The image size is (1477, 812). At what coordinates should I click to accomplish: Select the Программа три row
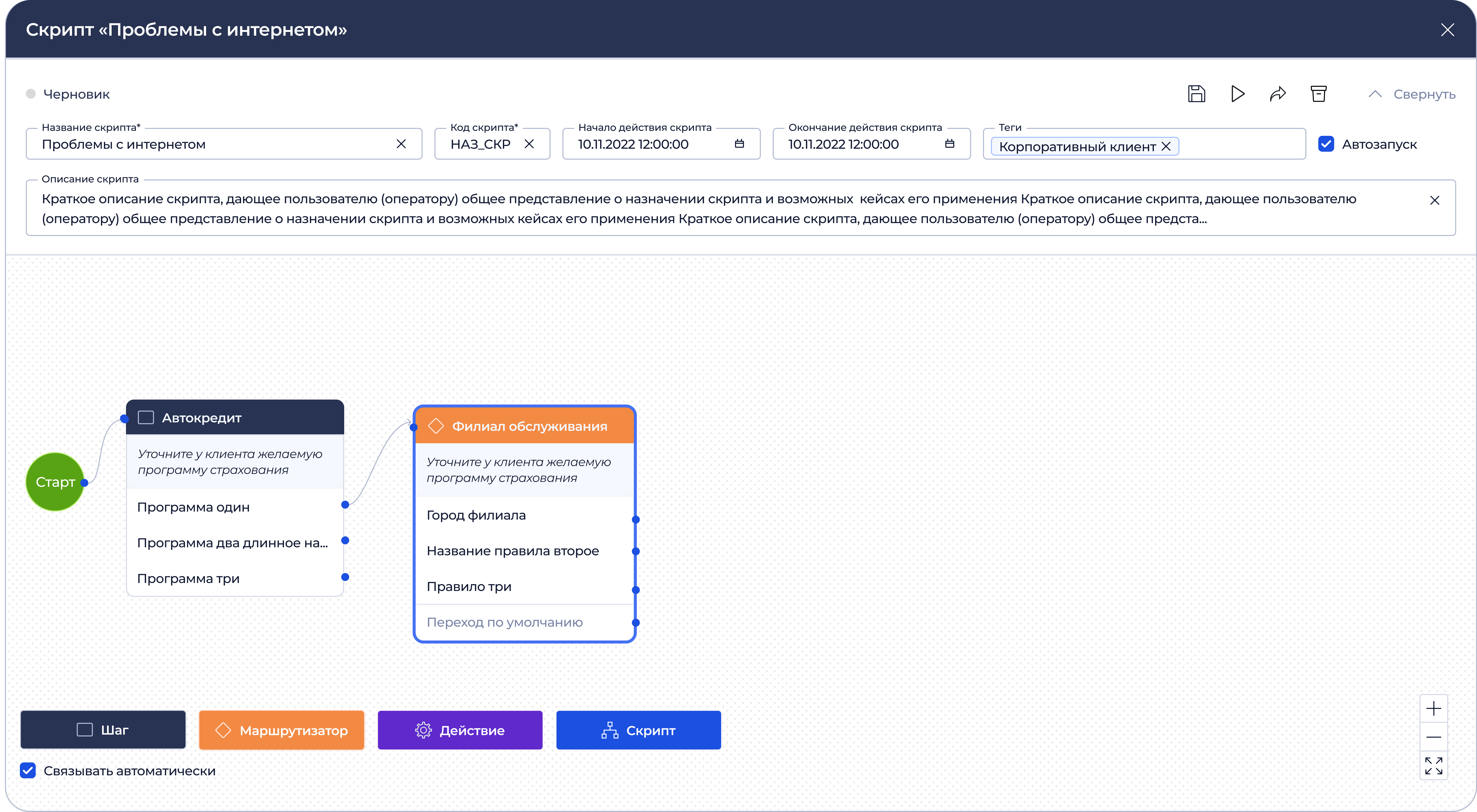click(x=235, y=578)
